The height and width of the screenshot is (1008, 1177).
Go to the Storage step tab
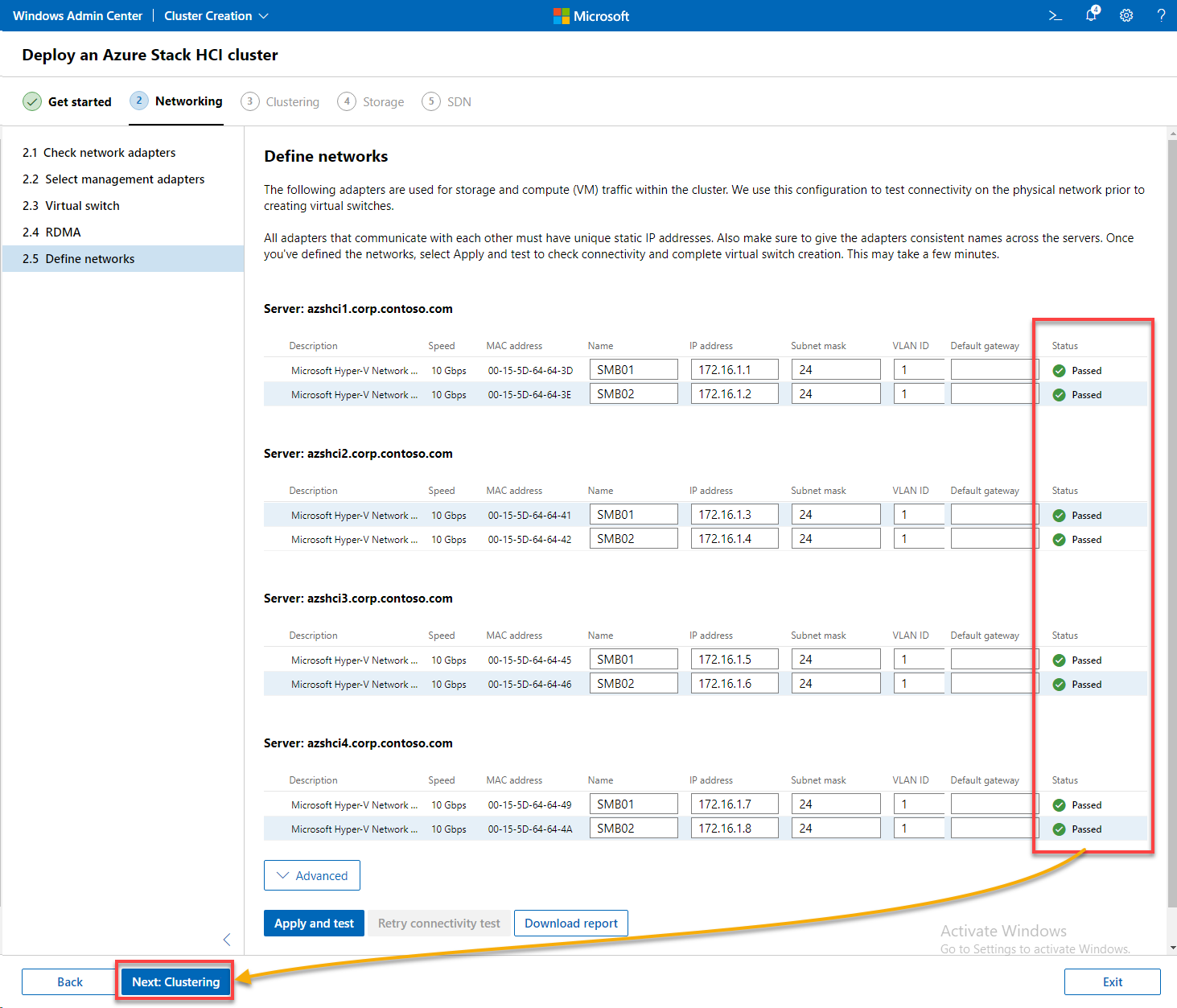point(371,102)
